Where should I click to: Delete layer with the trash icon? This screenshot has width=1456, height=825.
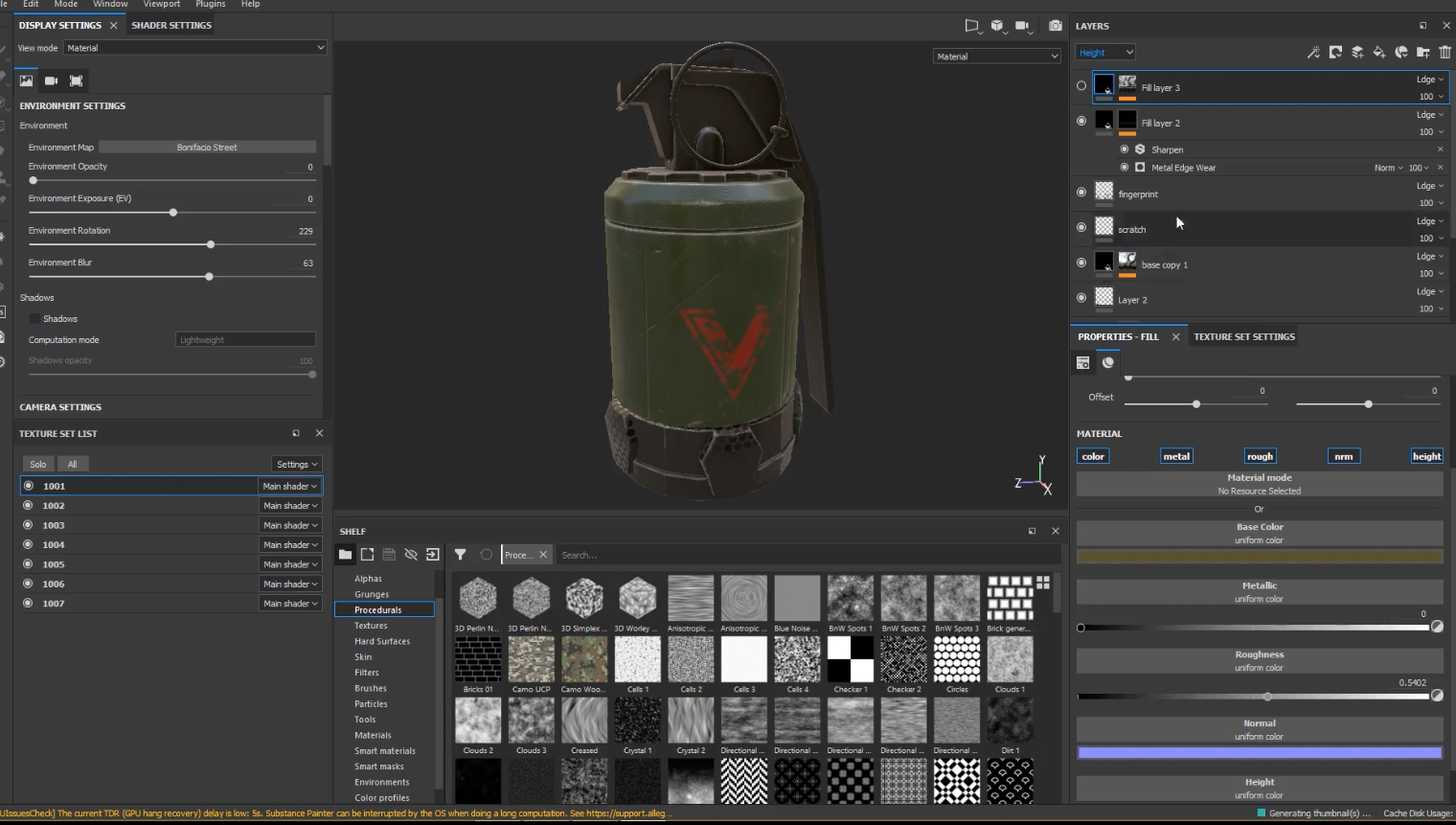click(1445, 53)
